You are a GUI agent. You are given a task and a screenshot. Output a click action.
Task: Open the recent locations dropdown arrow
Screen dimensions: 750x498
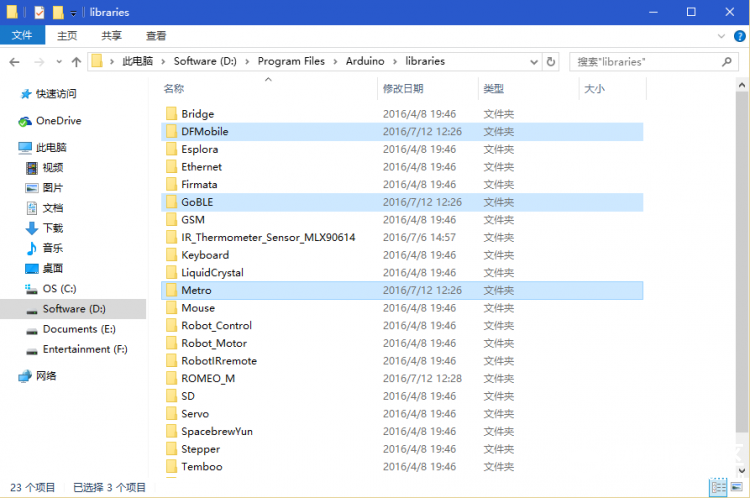tap(59, 62)
